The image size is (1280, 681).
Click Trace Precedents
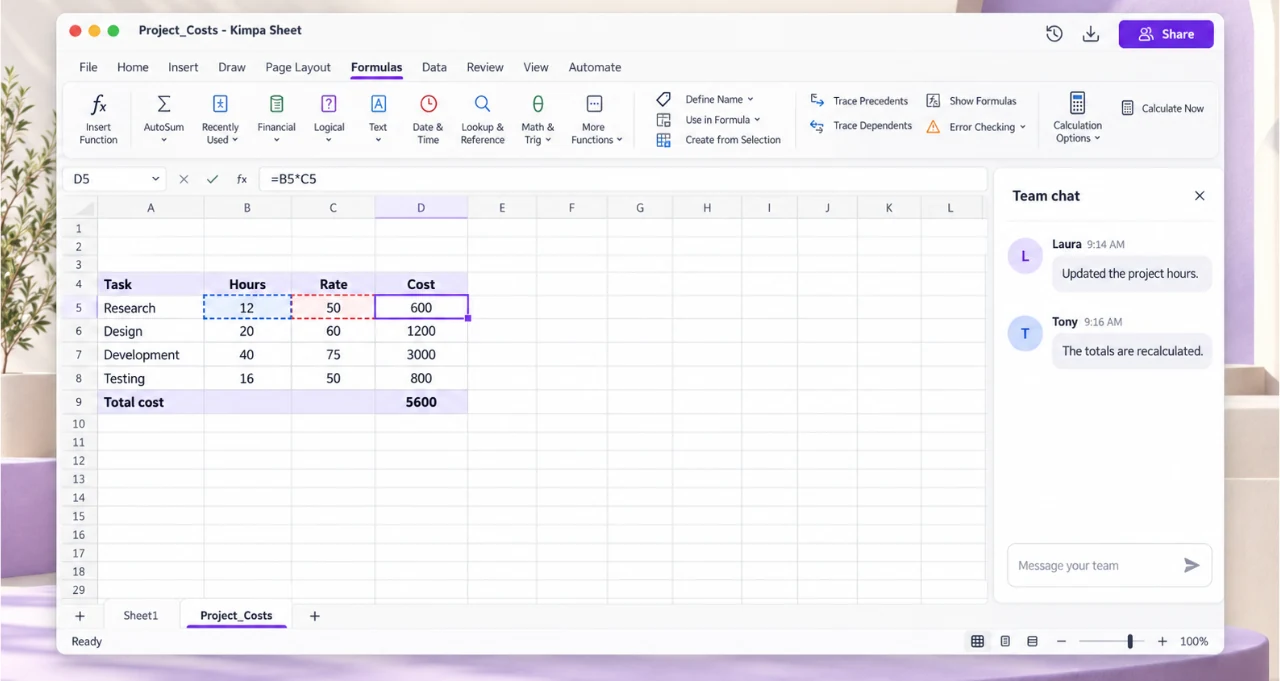859,101
